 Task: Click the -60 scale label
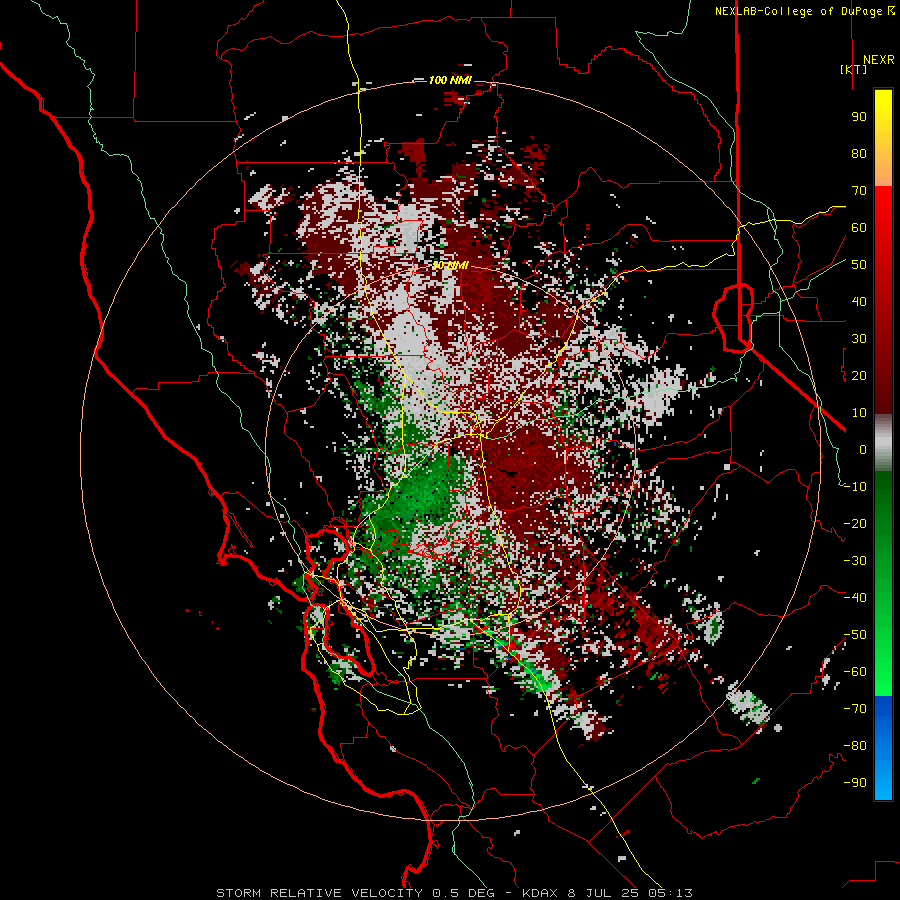click(855, 672)
